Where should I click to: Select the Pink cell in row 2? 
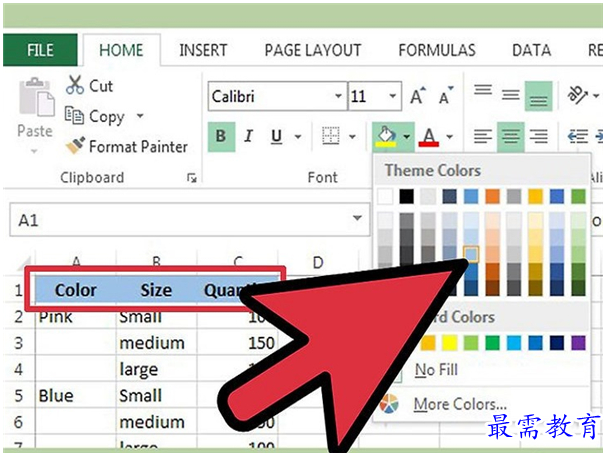[x=75, y=318]
